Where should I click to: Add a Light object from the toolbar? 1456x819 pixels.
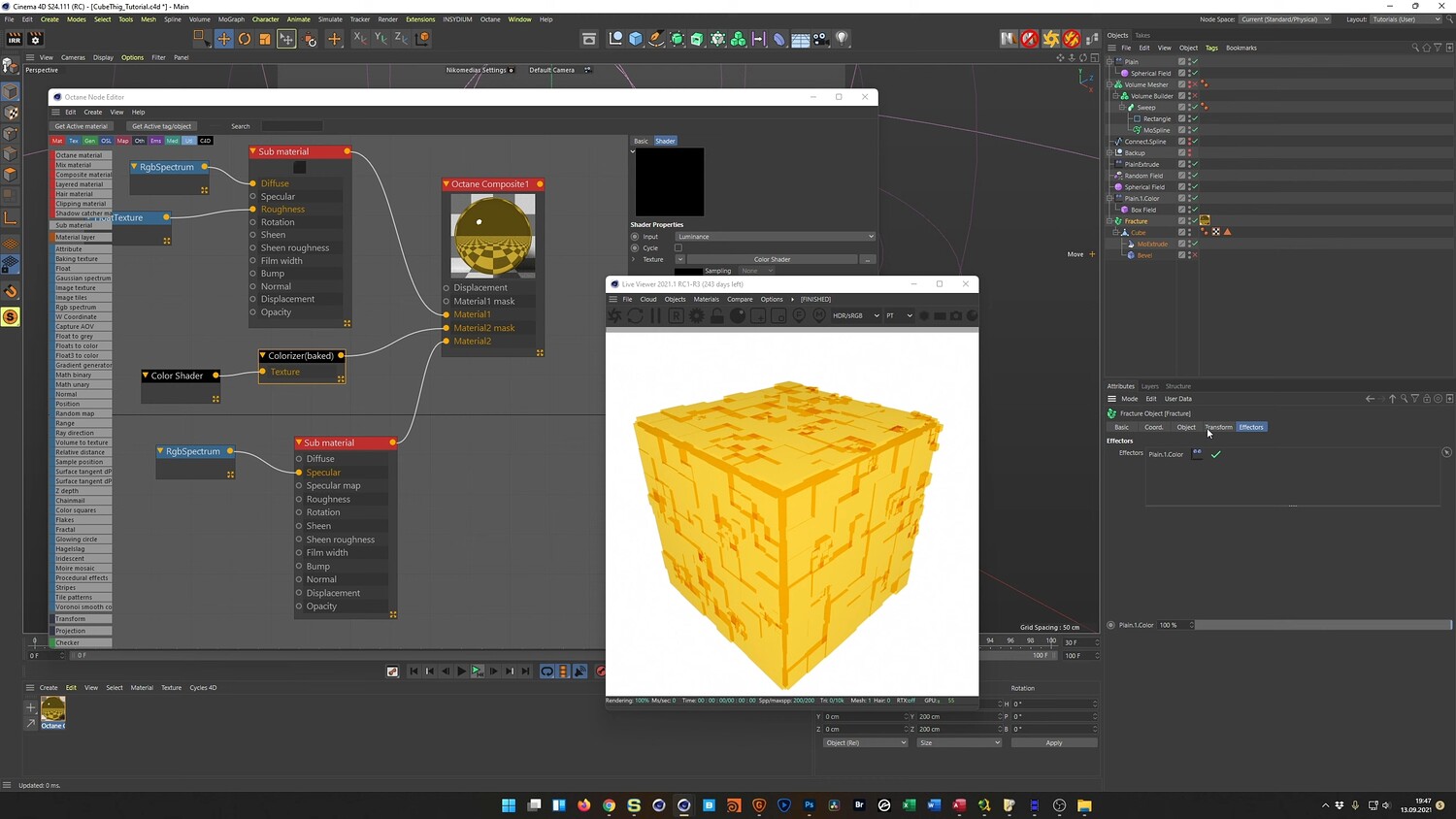843,39
